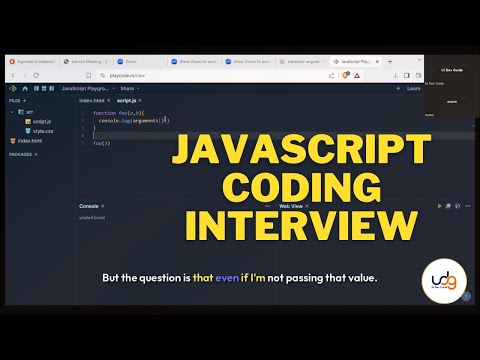Click the Brave Rewards triangle icon
480x360 pixels.
point(357,76)
